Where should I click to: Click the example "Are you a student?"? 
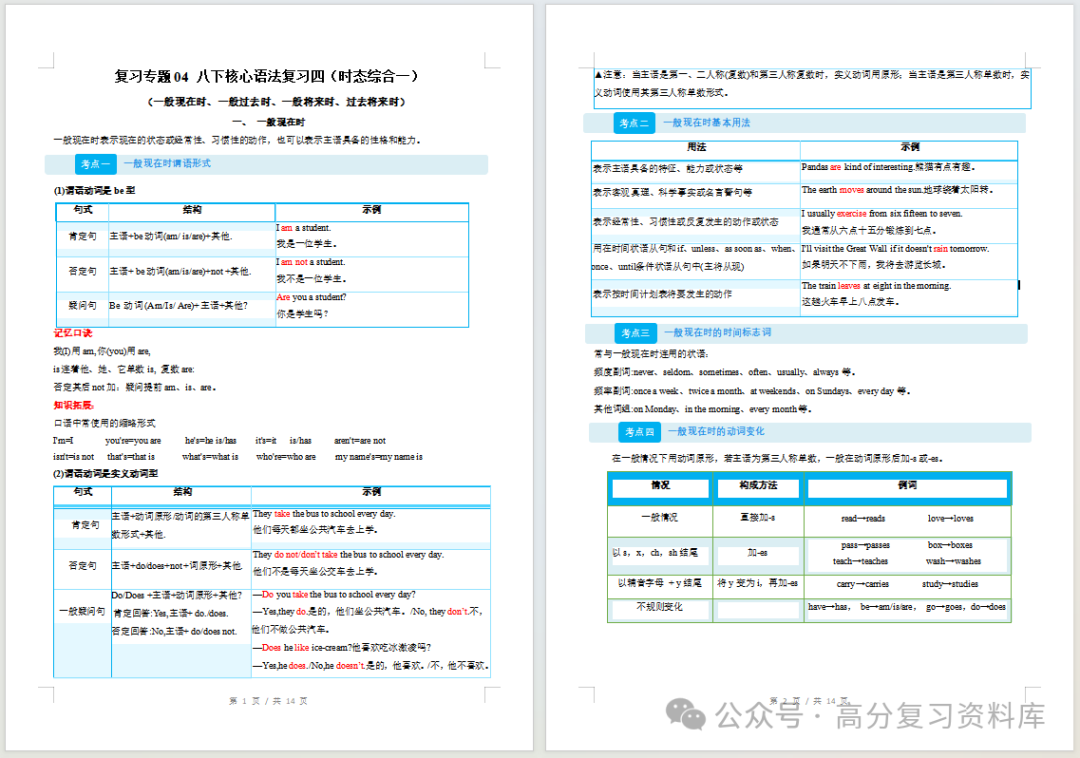tap(311, 297)
